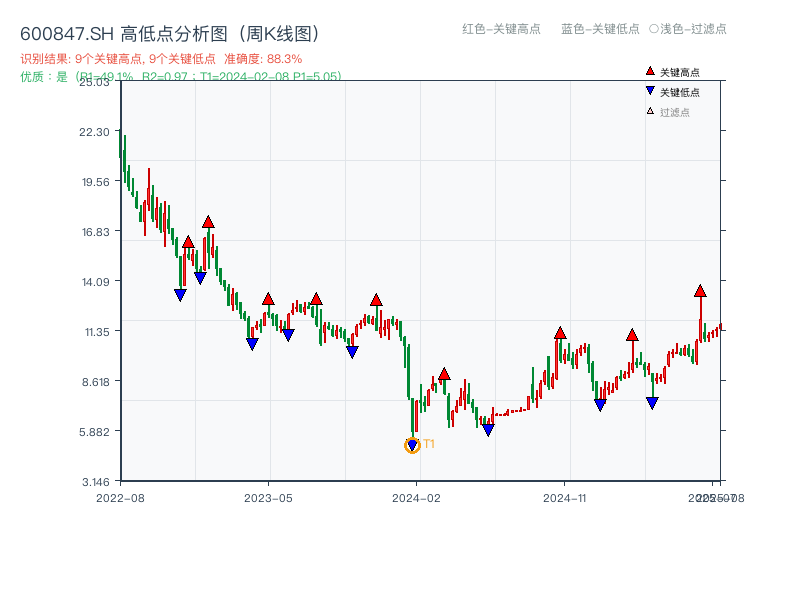
Task: Click the blue 关键低点 triangle in the legend
Action: (650, 92)
